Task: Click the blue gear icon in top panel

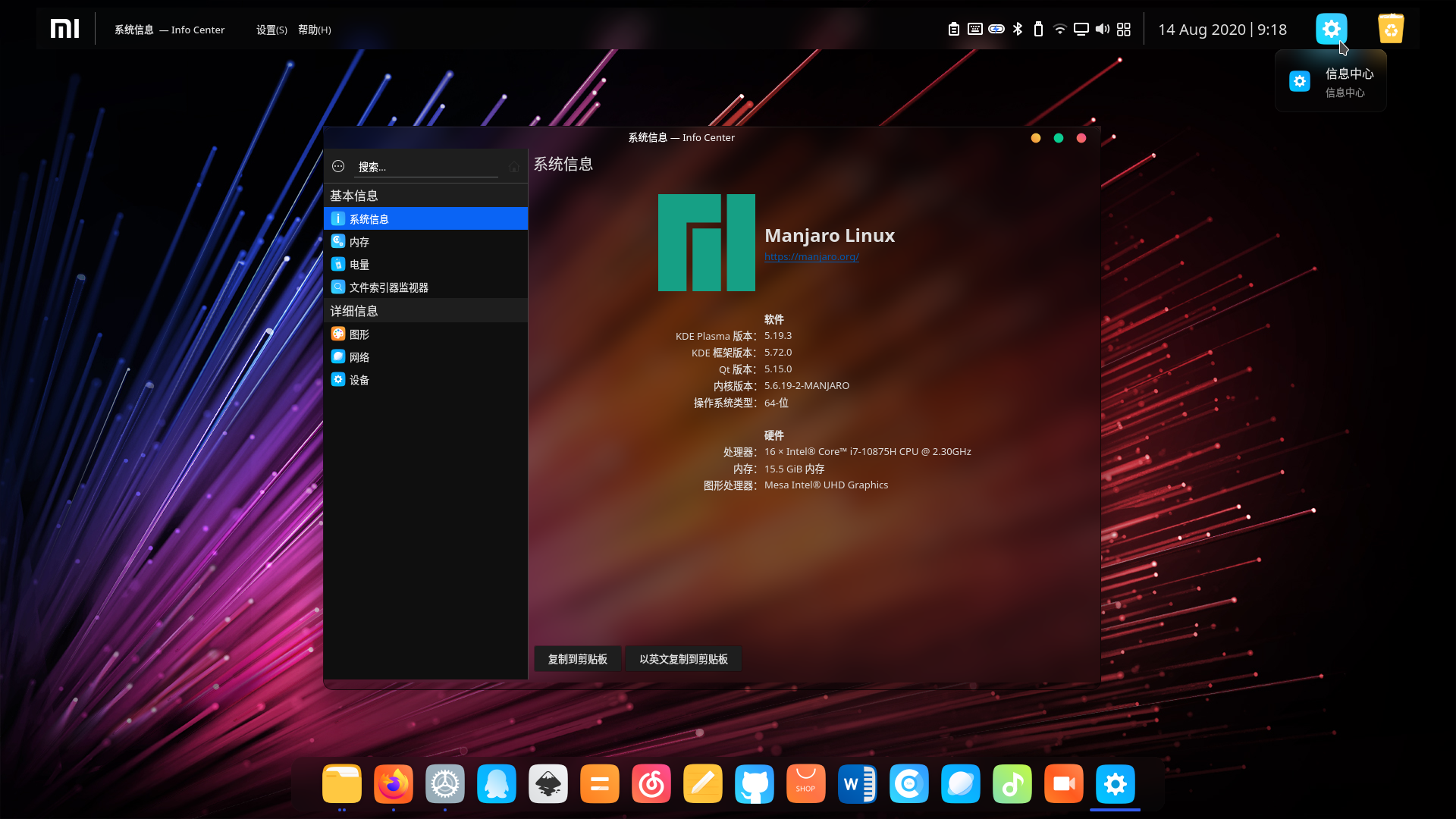Action: 1332,29
